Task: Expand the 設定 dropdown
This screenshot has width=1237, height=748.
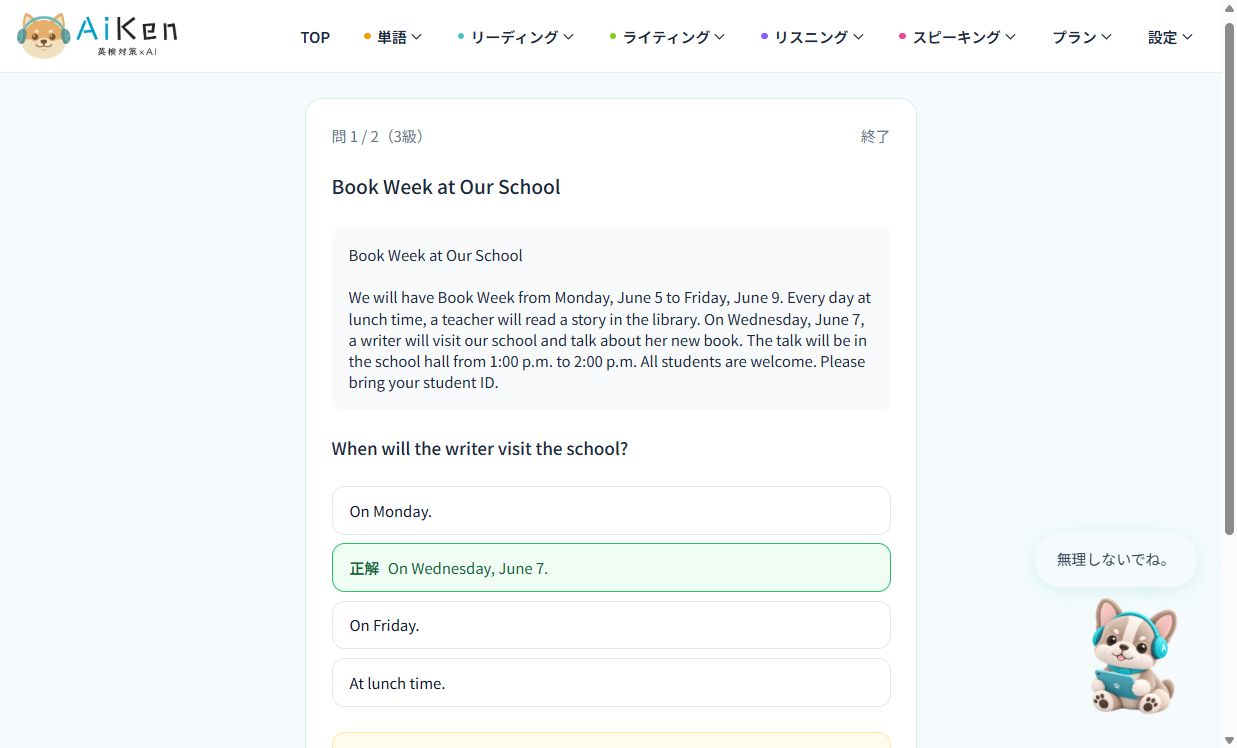Action: click(1170, 37)
